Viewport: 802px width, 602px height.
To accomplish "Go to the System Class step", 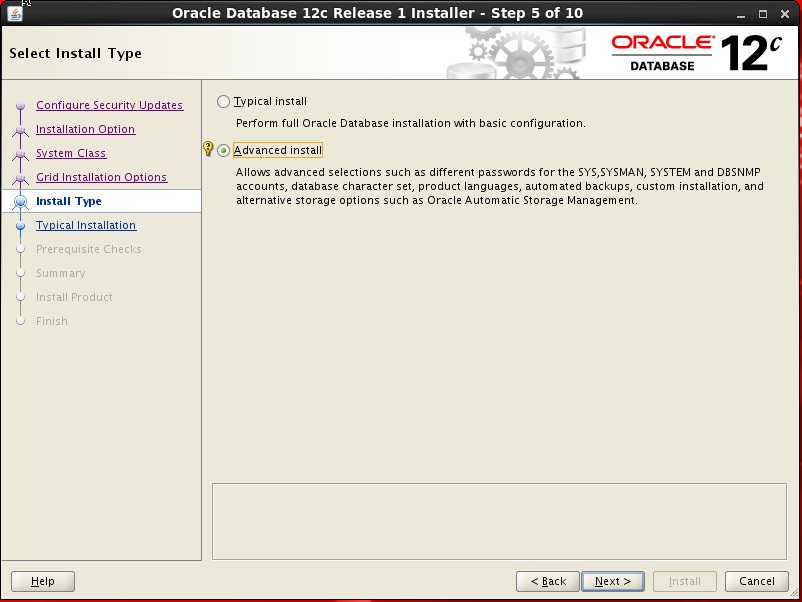I will [71, 153].
